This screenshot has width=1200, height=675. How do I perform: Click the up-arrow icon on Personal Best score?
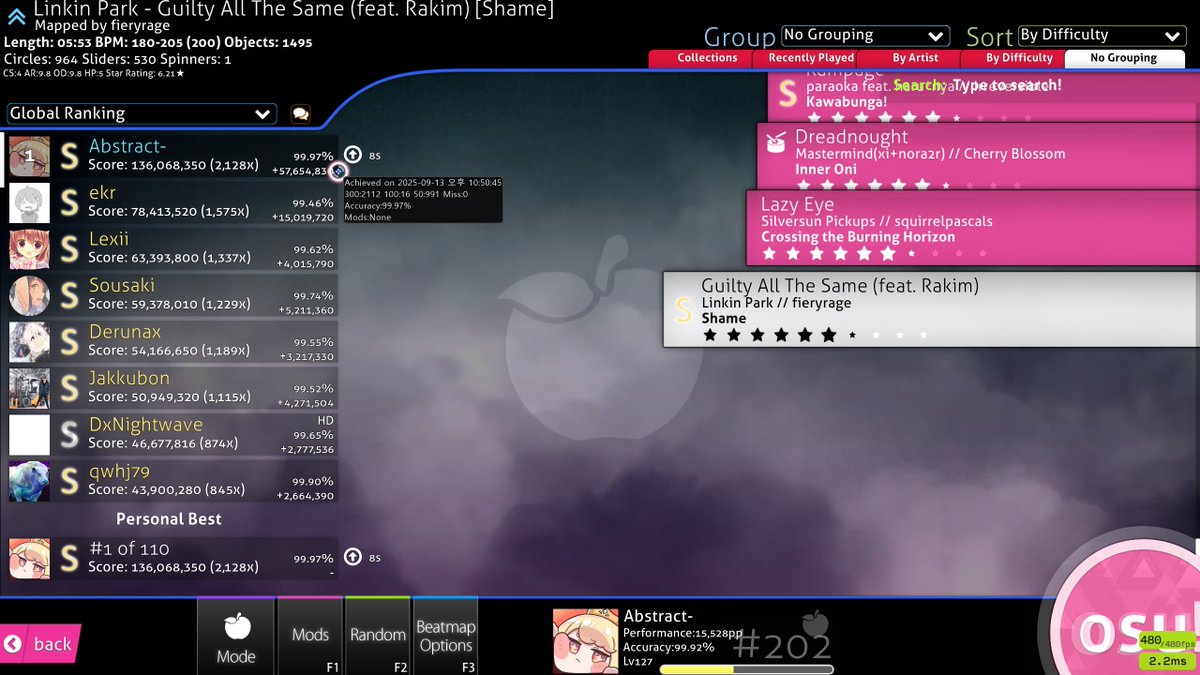click(353, 557)
